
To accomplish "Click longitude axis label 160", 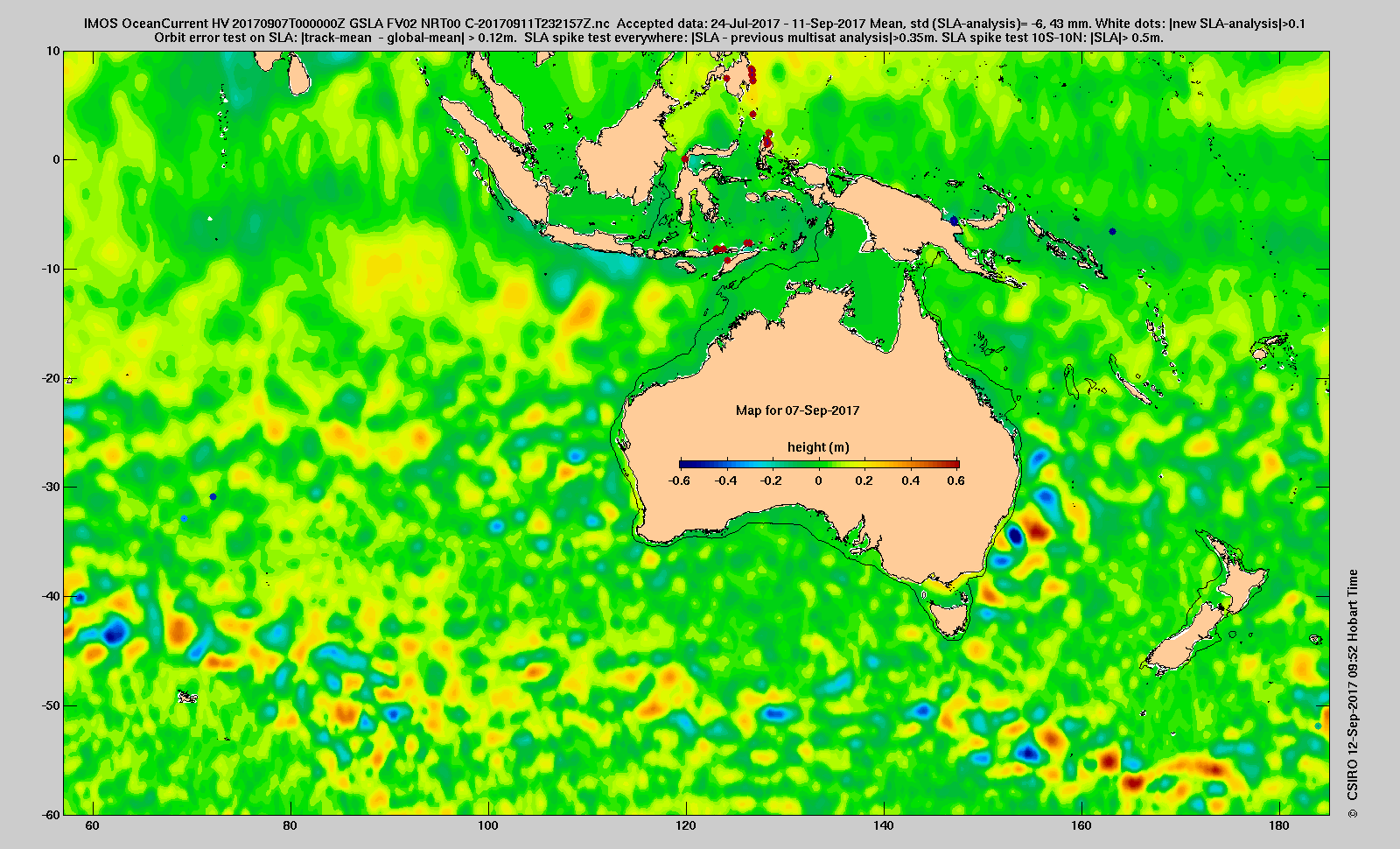I will pos(1081,826).
